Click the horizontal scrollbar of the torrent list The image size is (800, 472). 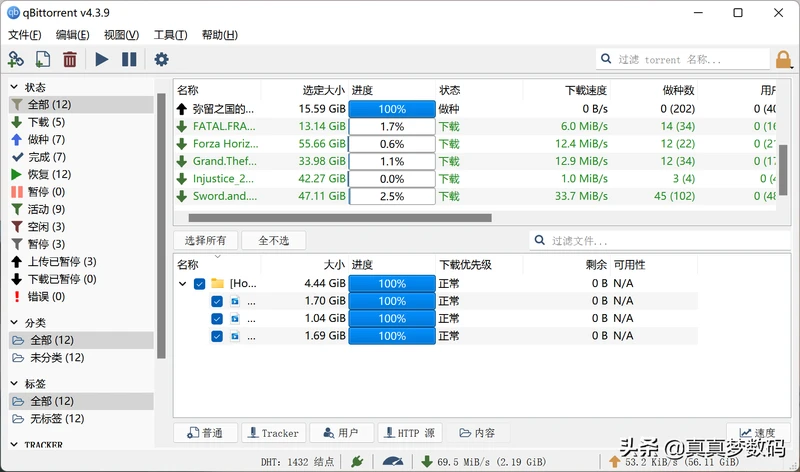click(x=340, y=218)
